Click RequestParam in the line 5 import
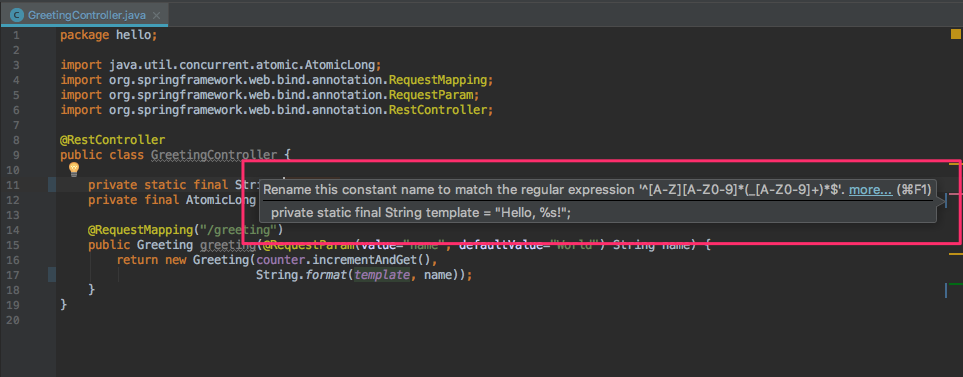 (431, 95)
